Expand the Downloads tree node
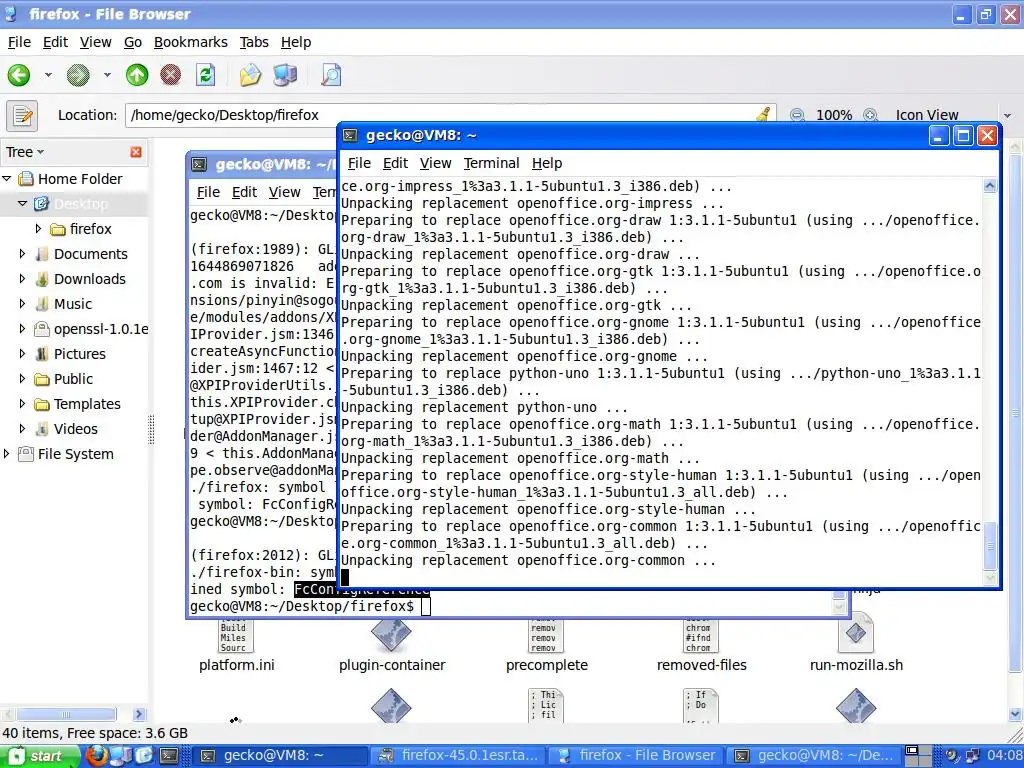Image resolution: width=1024 pixels, height=768 pixels. (22, 279)
